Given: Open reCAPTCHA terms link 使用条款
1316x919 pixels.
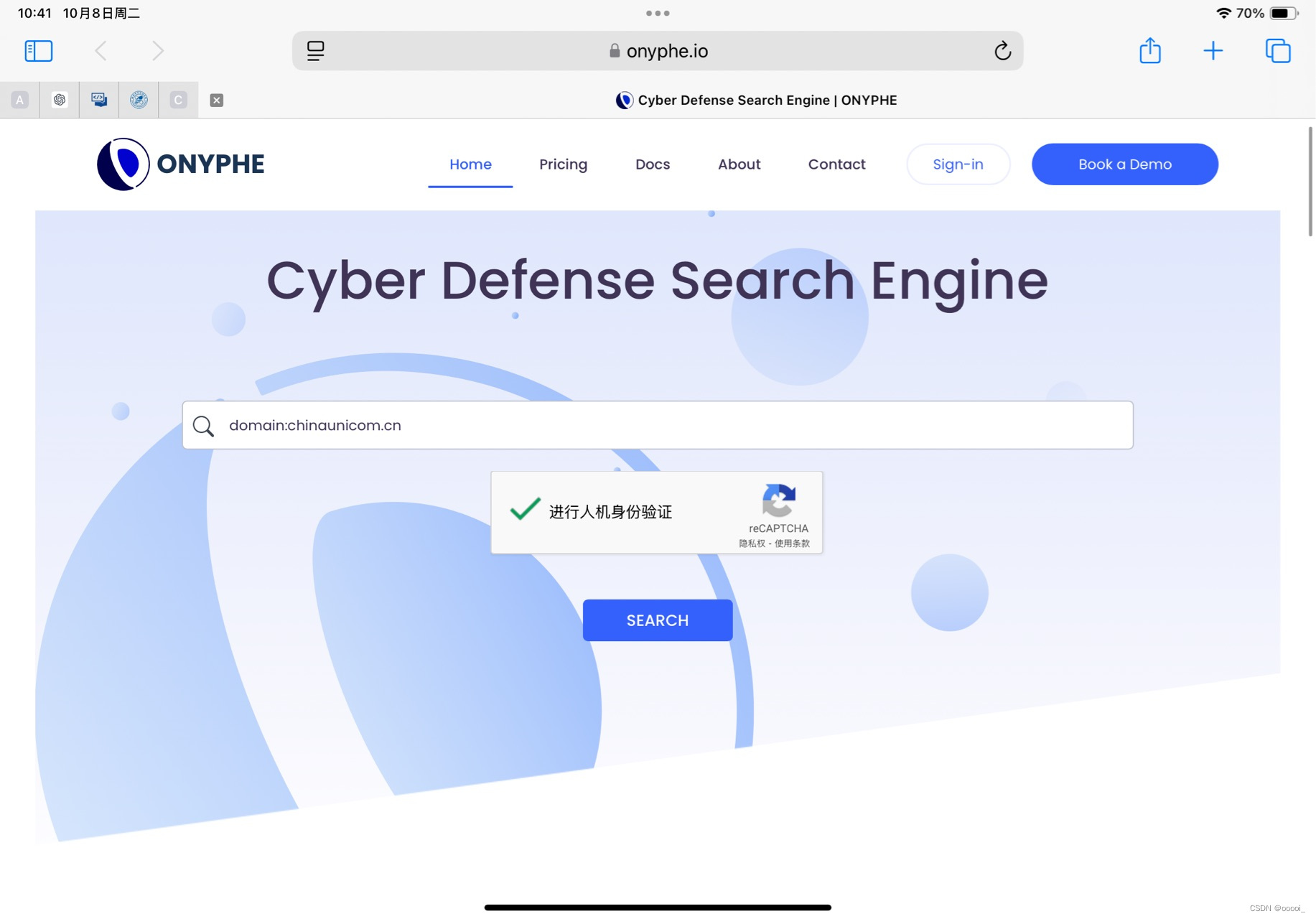Looking at the screenshot, I should click(792, 544).
